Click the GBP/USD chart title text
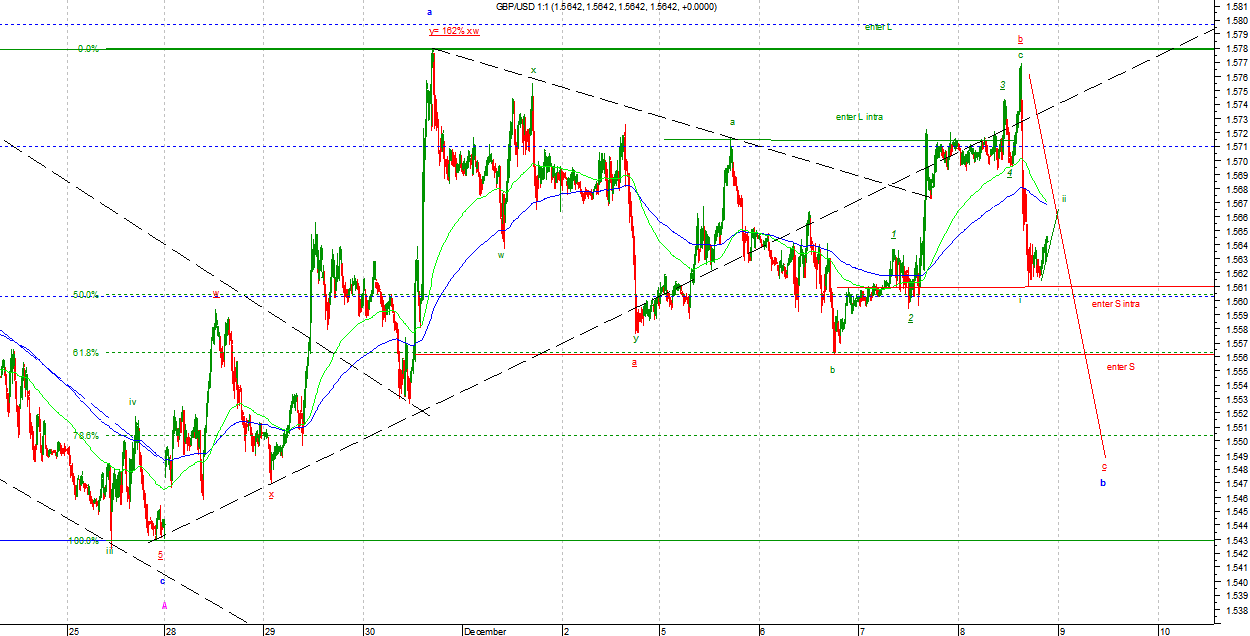Screen dimensions: 1250x636 606,7
